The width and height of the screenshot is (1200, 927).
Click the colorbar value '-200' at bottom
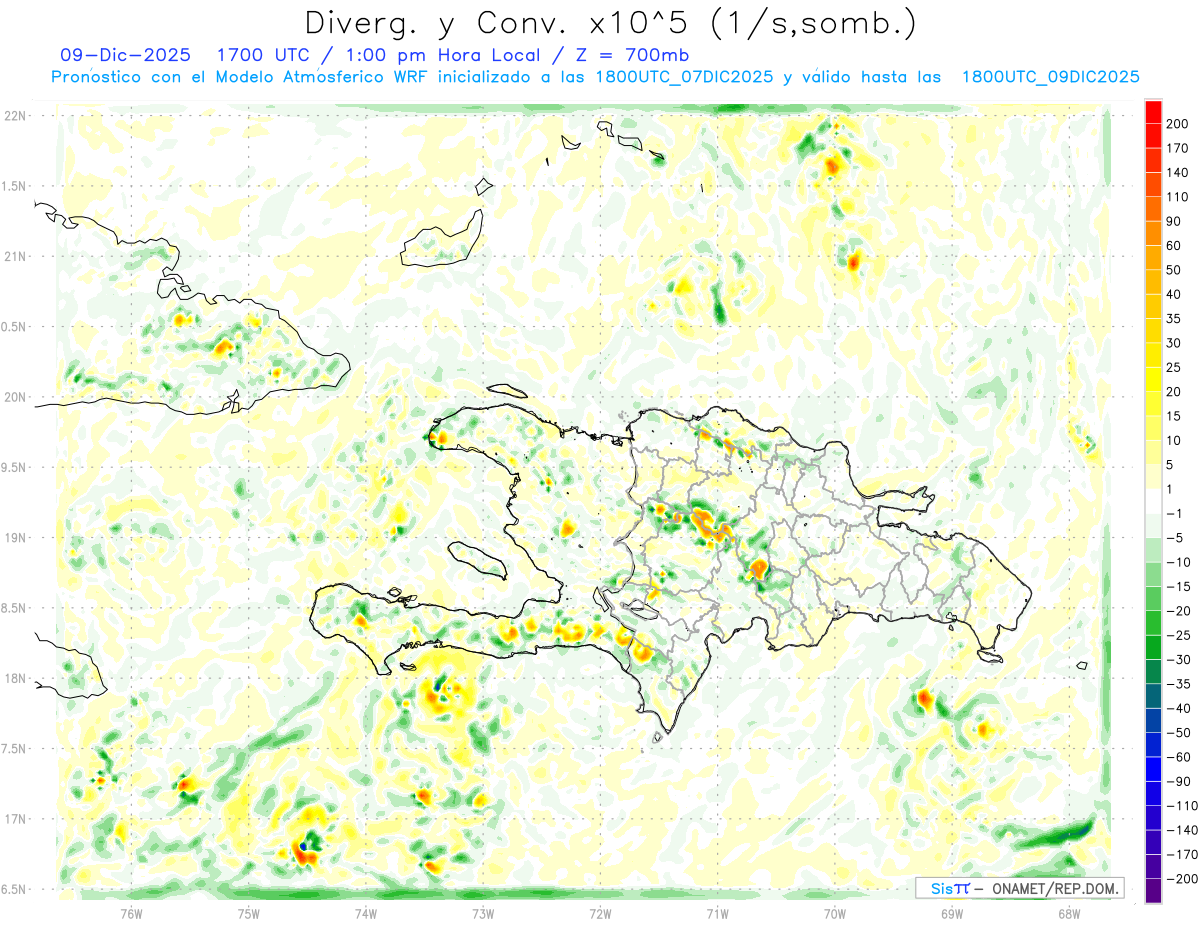click(x=1181, y=879)
